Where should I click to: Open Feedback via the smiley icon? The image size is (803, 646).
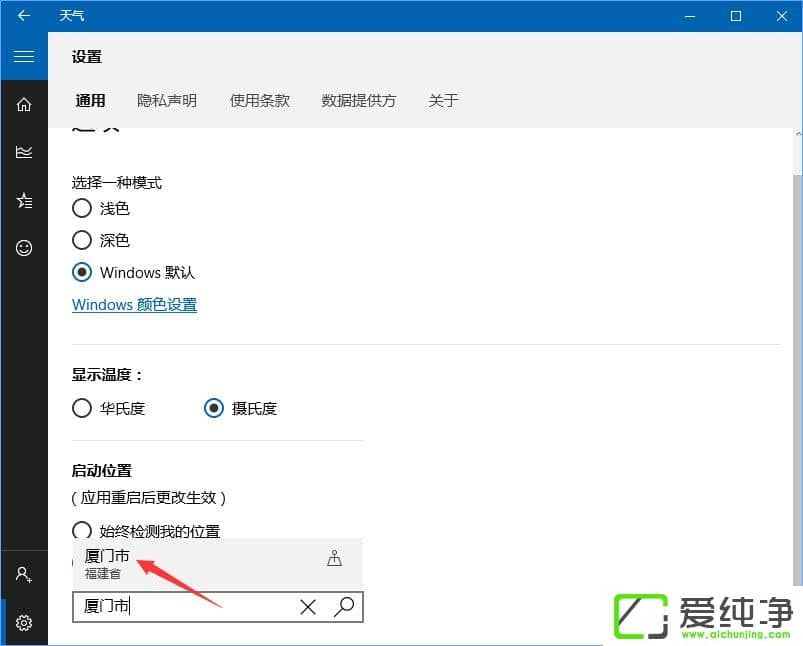(x=23, y=248)
